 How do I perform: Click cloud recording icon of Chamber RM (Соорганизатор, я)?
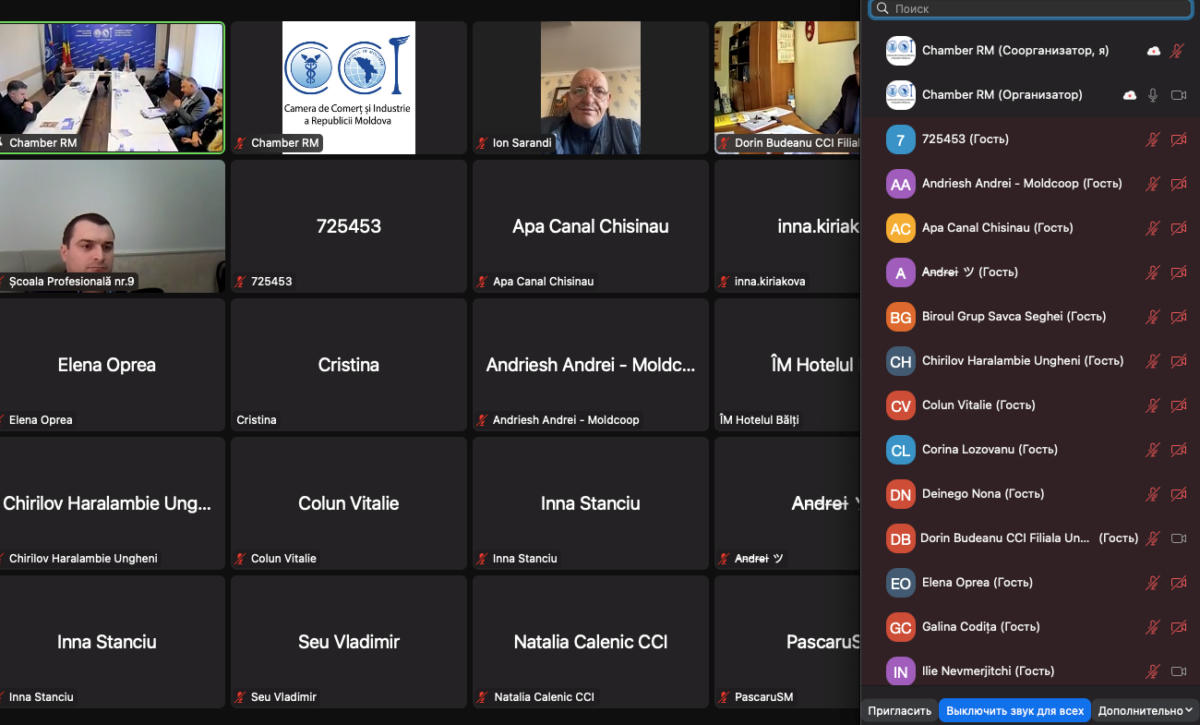[1153, 51]
